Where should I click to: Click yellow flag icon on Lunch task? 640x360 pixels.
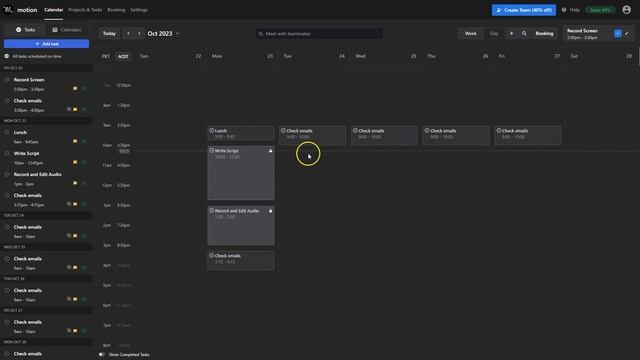(x=75, y=141)
